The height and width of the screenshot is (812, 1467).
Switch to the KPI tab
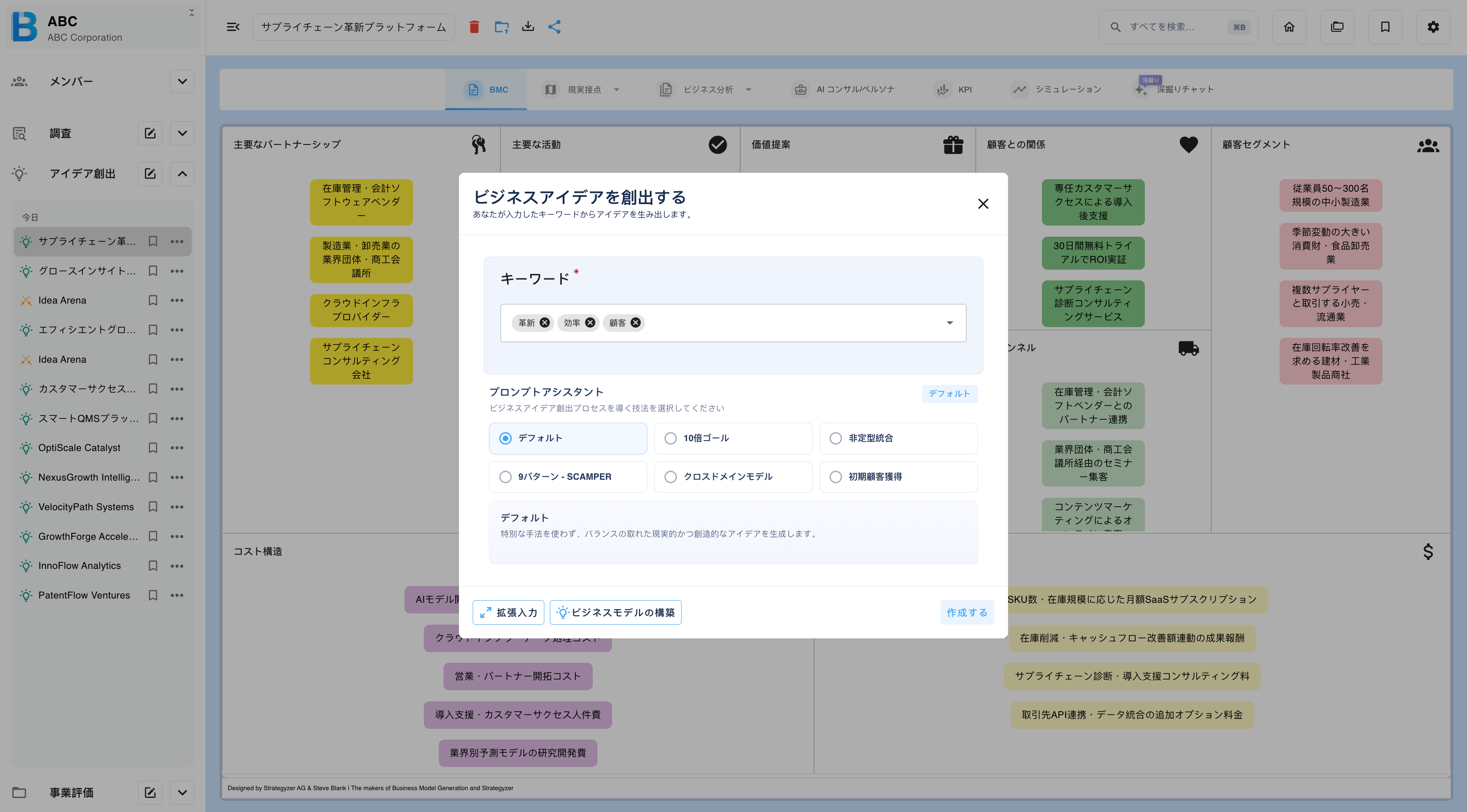(x=953, y=89)
